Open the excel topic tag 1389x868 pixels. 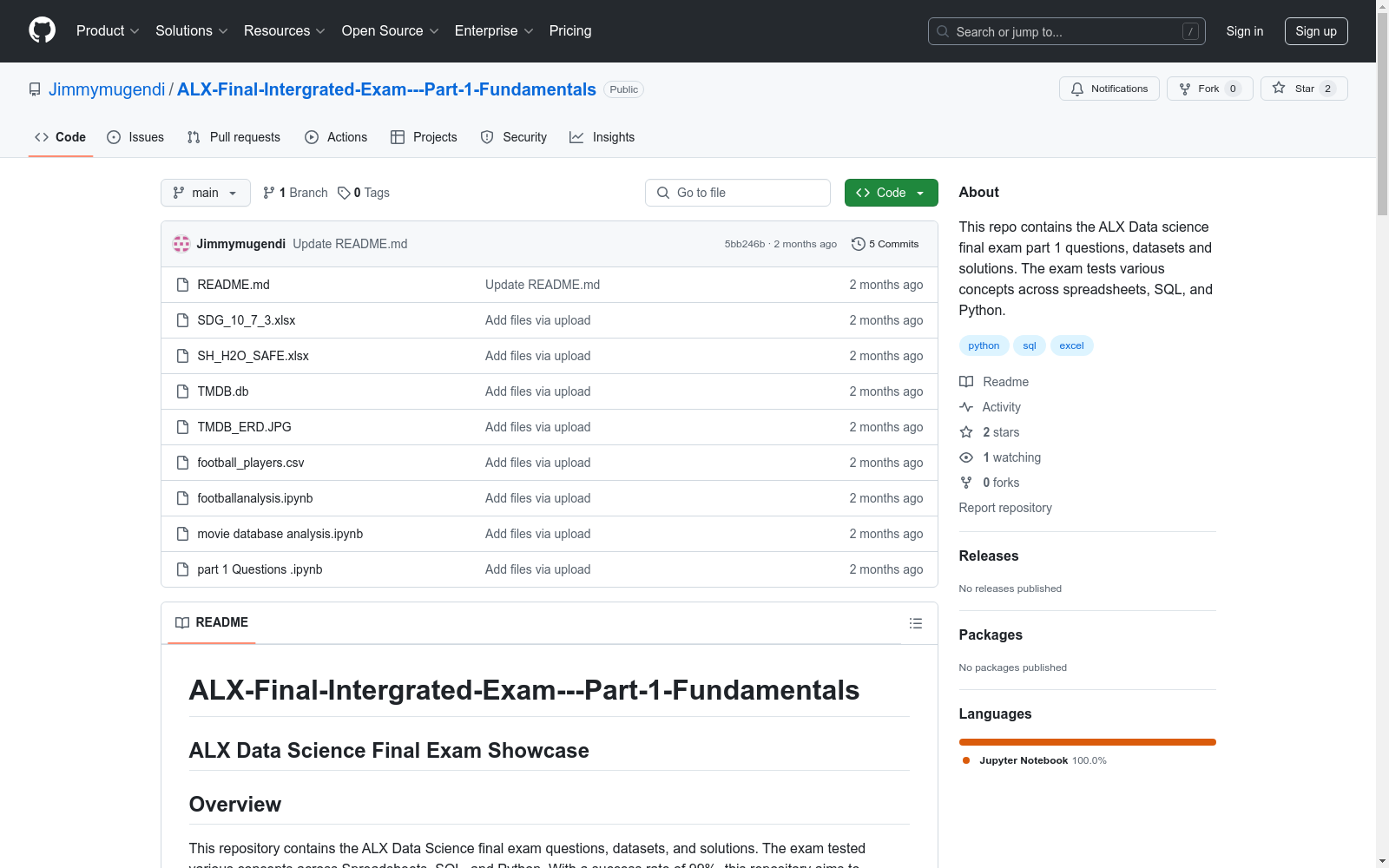tap(1071, 345)
